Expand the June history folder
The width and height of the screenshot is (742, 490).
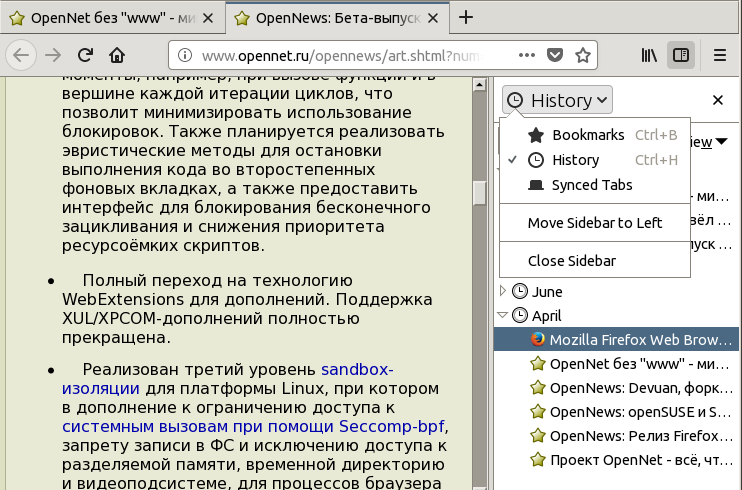504,292
